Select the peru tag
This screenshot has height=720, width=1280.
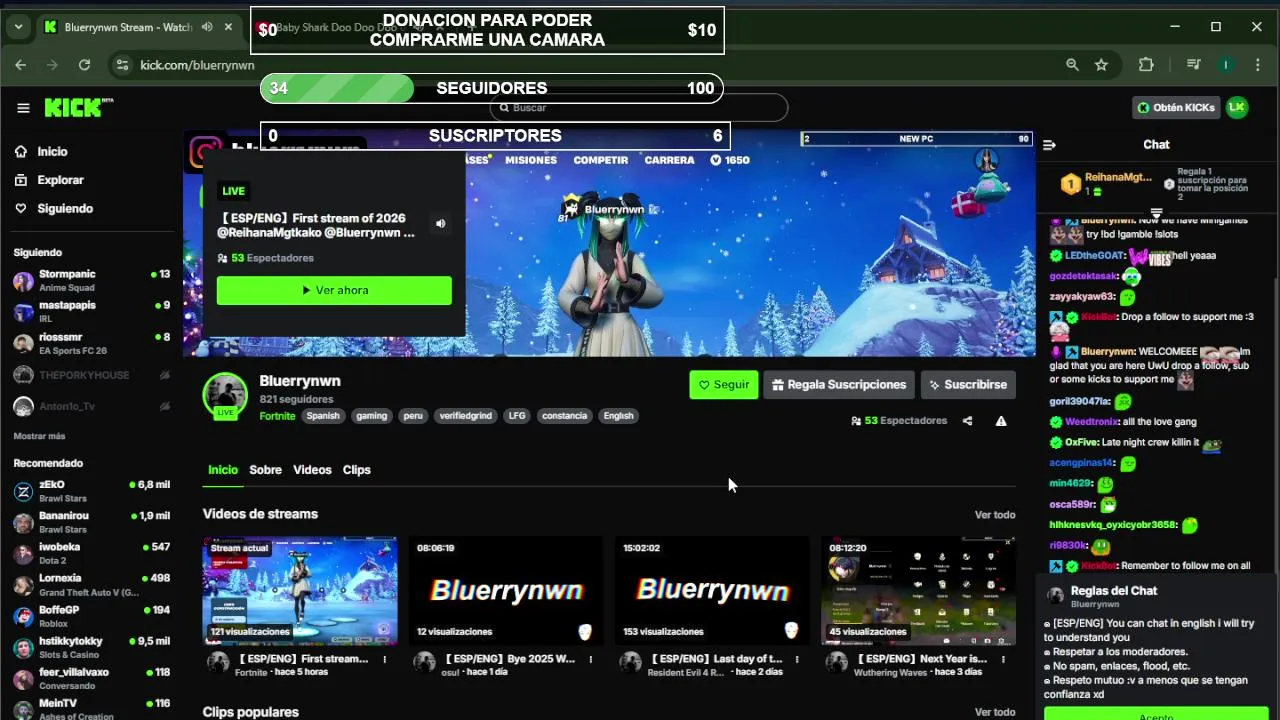pos(413,416)
